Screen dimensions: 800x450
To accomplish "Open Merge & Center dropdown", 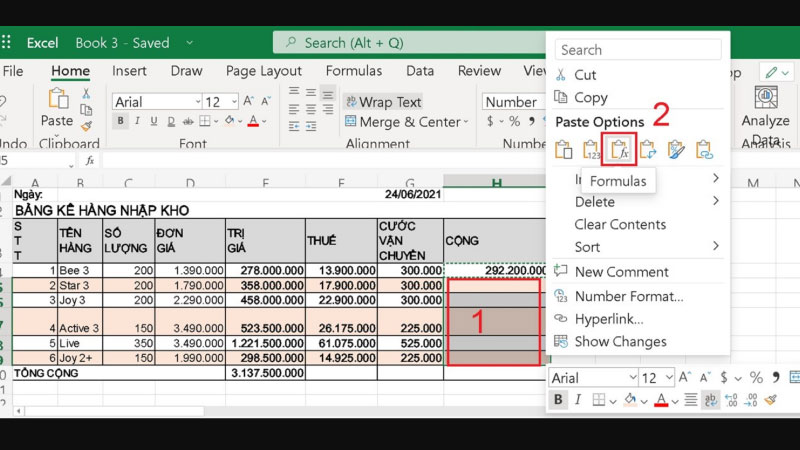I will click(x=465, y=122).
